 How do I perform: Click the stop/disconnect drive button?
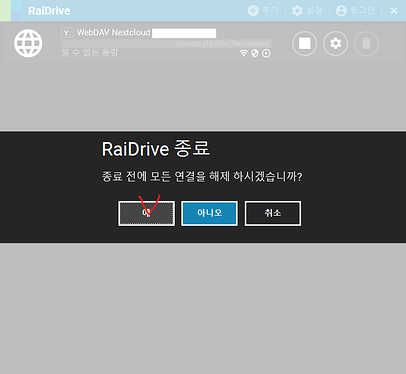(305, 43)
